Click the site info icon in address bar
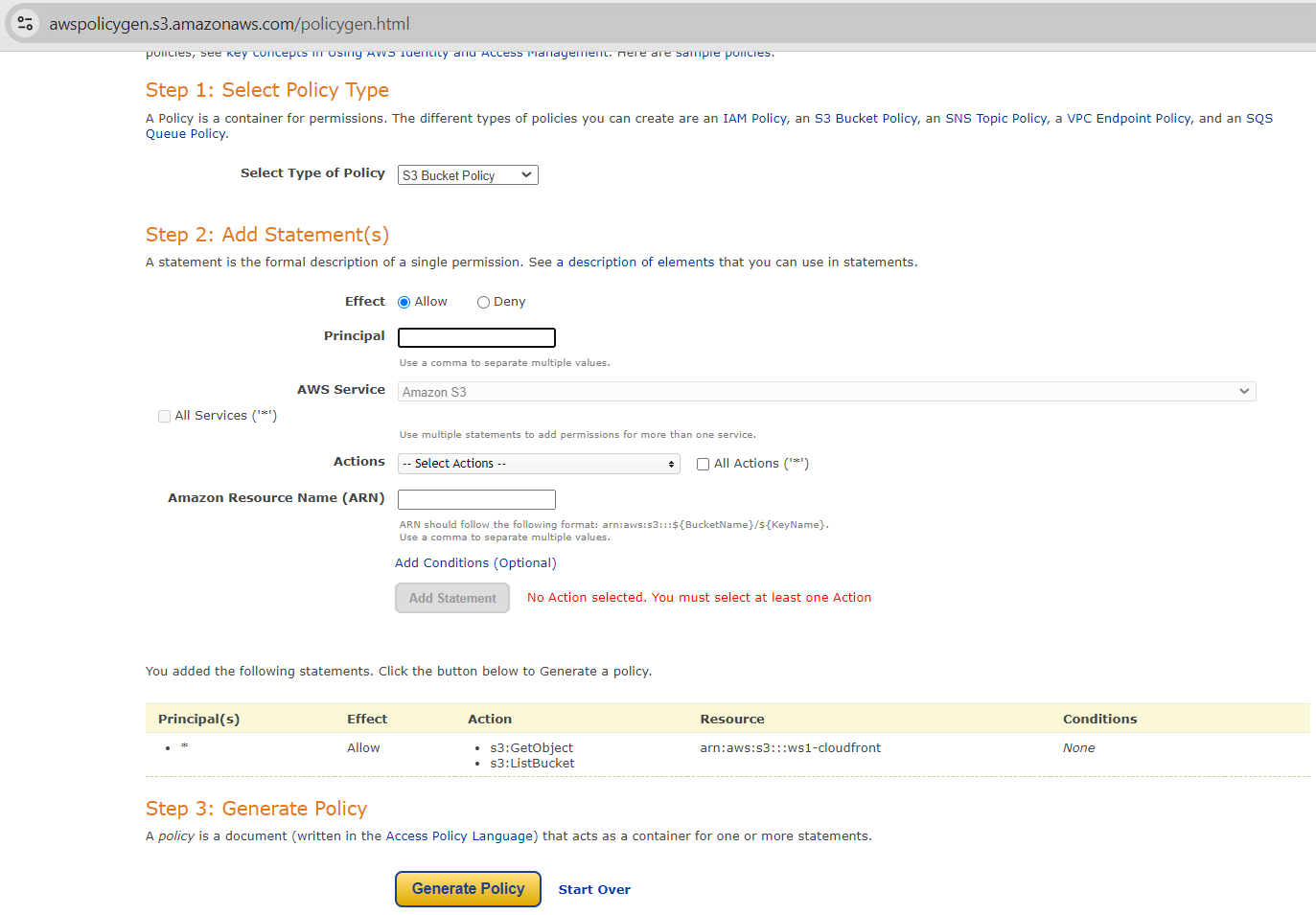Viewport: 1316px width, 915px height. click(26, 24)
